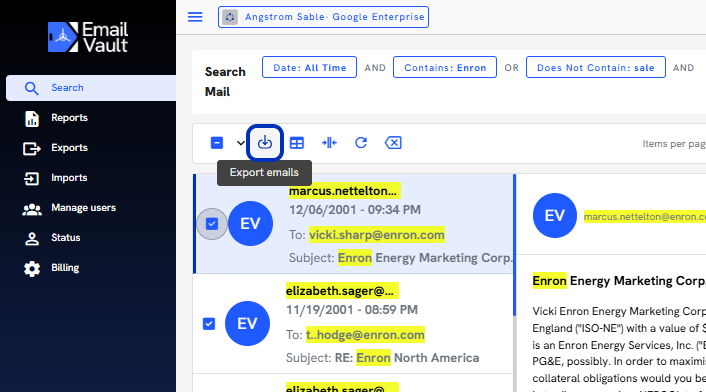The image size is (706, 392).
Task: Click date 11/19/2001 - 08:59 PM
Action: pyautogui.click(x=352, y=310)
